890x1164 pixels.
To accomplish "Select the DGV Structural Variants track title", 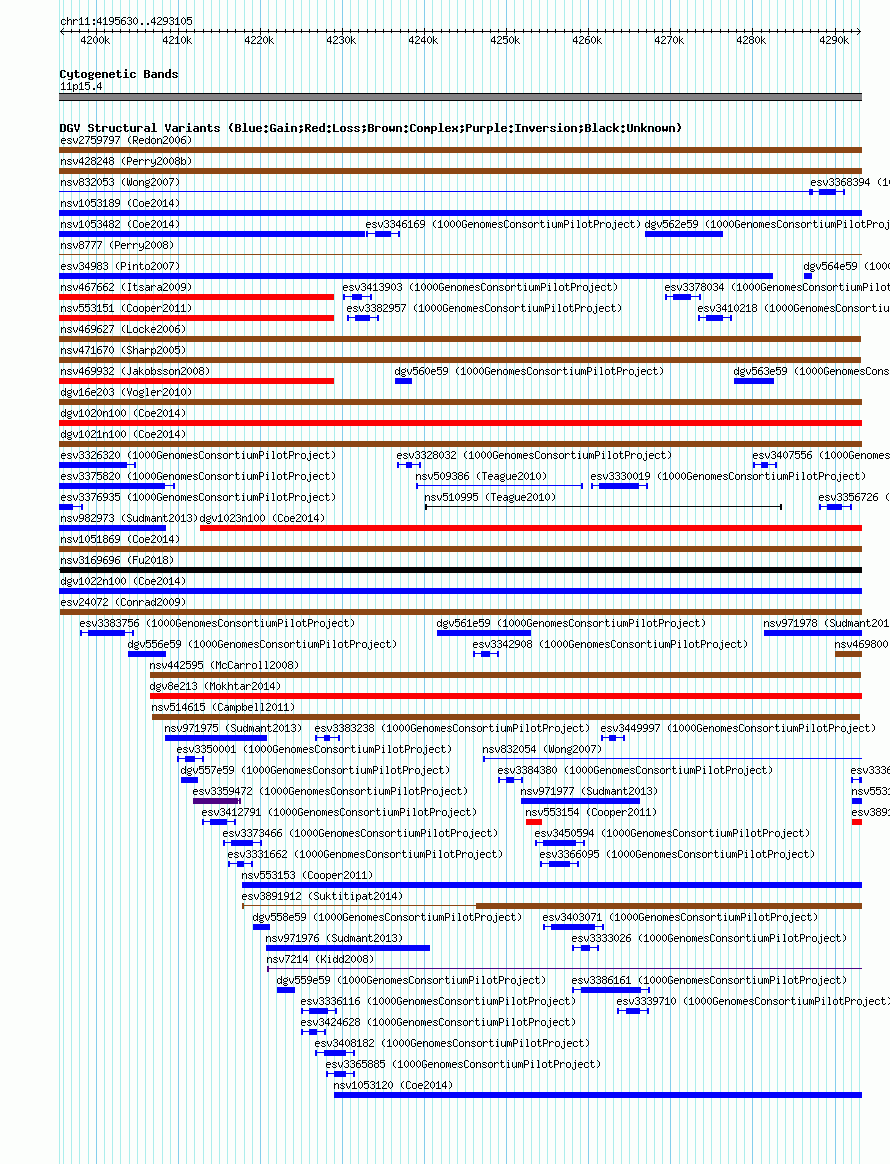I will (x=370, y=128).
